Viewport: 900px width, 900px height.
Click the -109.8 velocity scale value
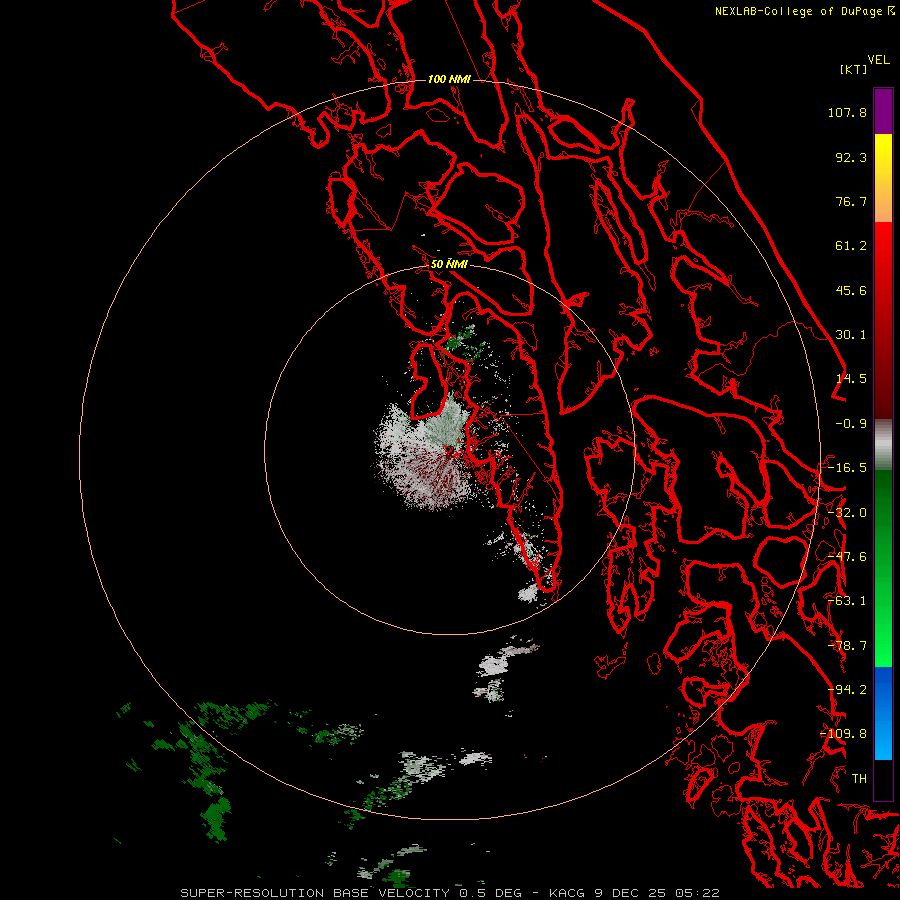pos(844,734)
